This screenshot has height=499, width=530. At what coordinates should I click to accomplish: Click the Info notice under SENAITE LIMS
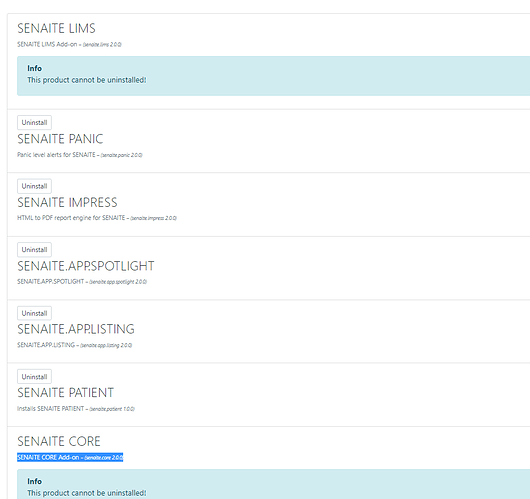pyautogui.click(x=273, y=76)
